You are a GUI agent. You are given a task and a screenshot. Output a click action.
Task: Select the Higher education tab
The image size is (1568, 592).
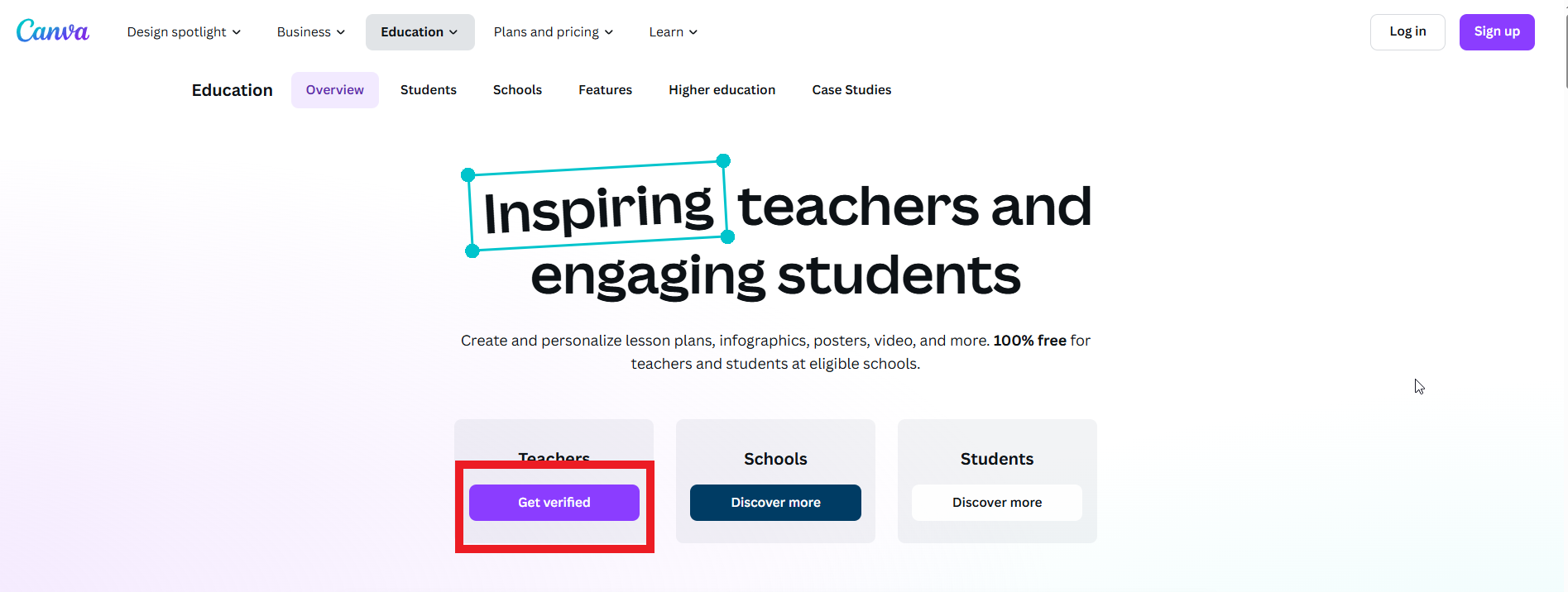[722, 90]
